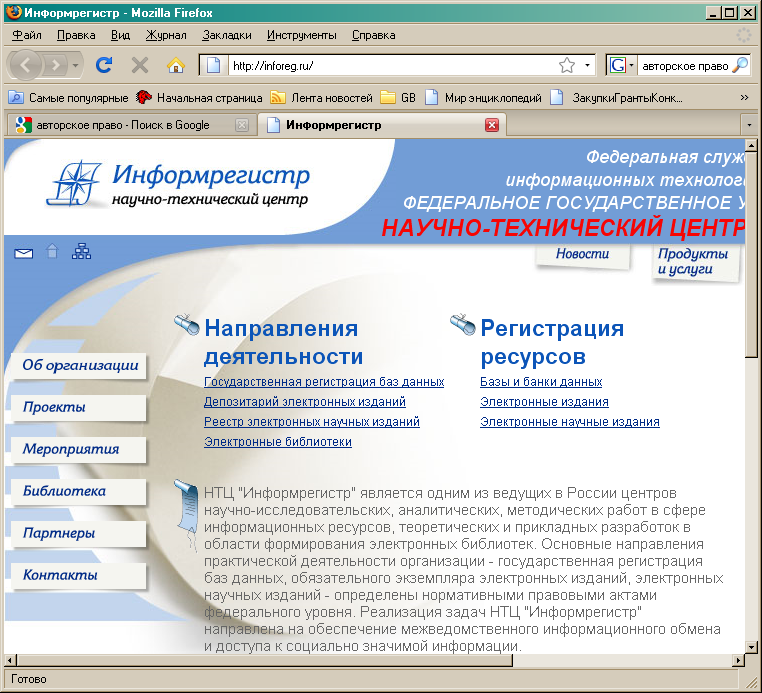Open Электронные научные издания link
The image size is (762, 693).
(x=570, y=422)
